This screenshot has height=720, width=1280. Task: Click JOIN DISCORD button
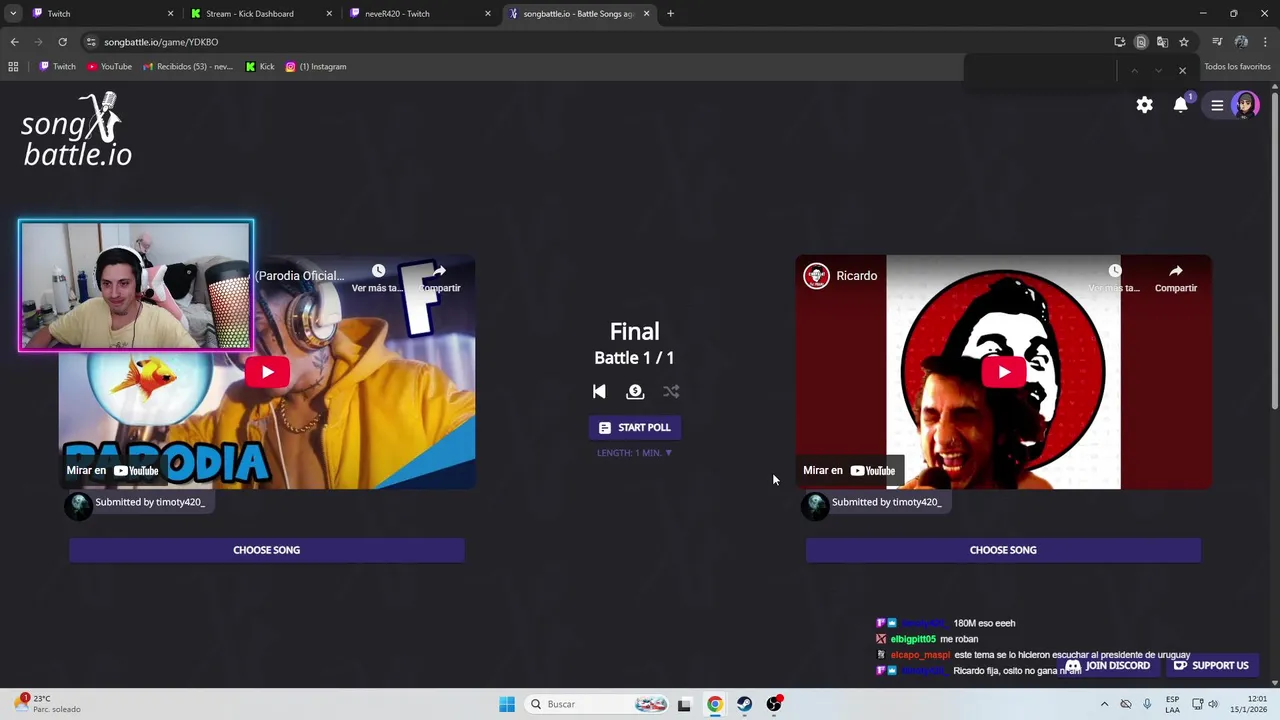coord(1108,666)
